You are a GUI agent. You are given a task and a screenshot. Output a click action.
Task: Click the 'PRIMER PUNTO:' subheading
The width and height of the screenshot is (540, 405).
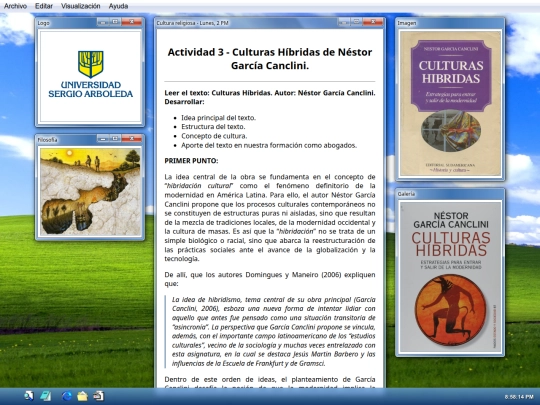(191, 161)
